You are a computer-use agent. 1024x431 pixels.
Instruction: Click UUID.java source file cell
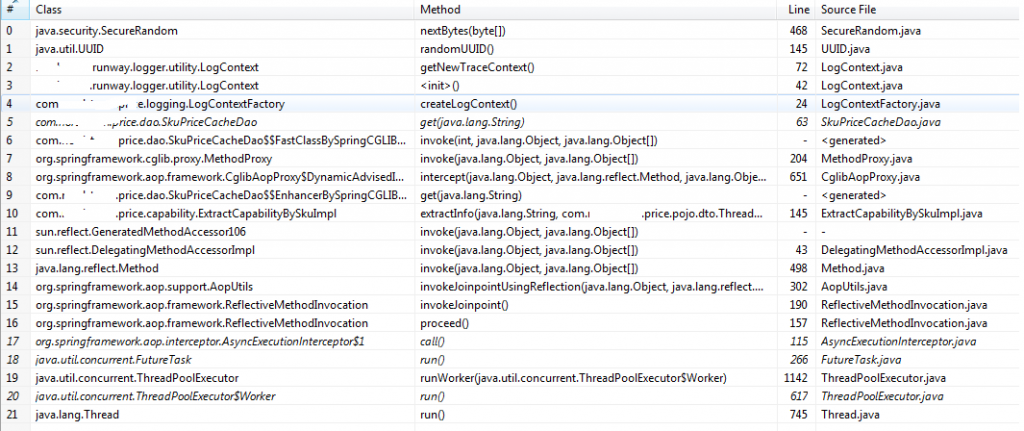tap(845, 49)
